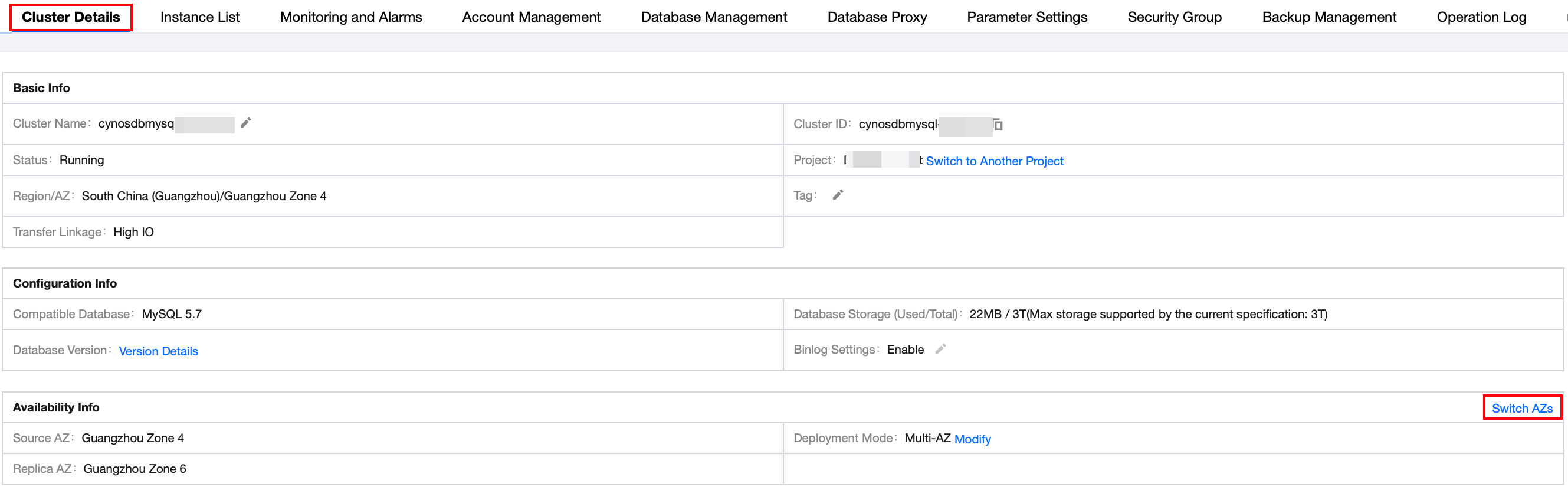Click Switch to Another Project link
This screenshot has height=503, width=1568.
pyautogui.click(x=994, y=161)
